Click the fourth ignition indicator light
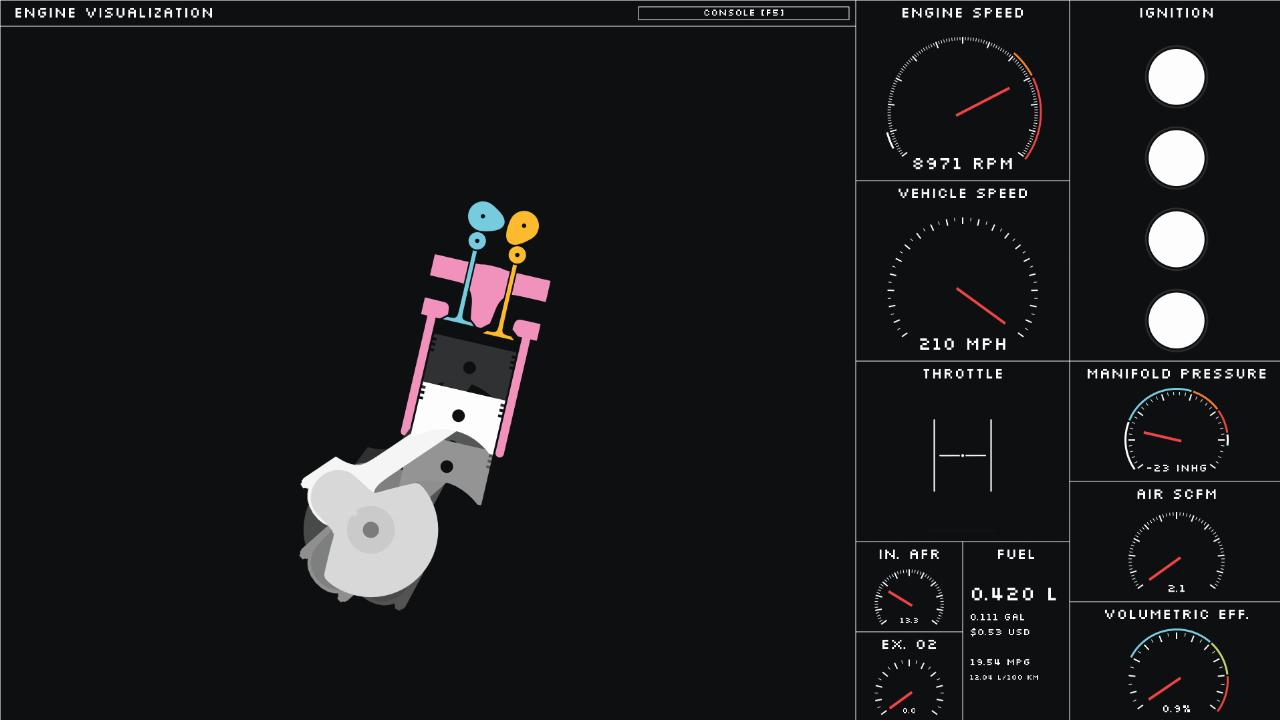 click(1176, 321)
